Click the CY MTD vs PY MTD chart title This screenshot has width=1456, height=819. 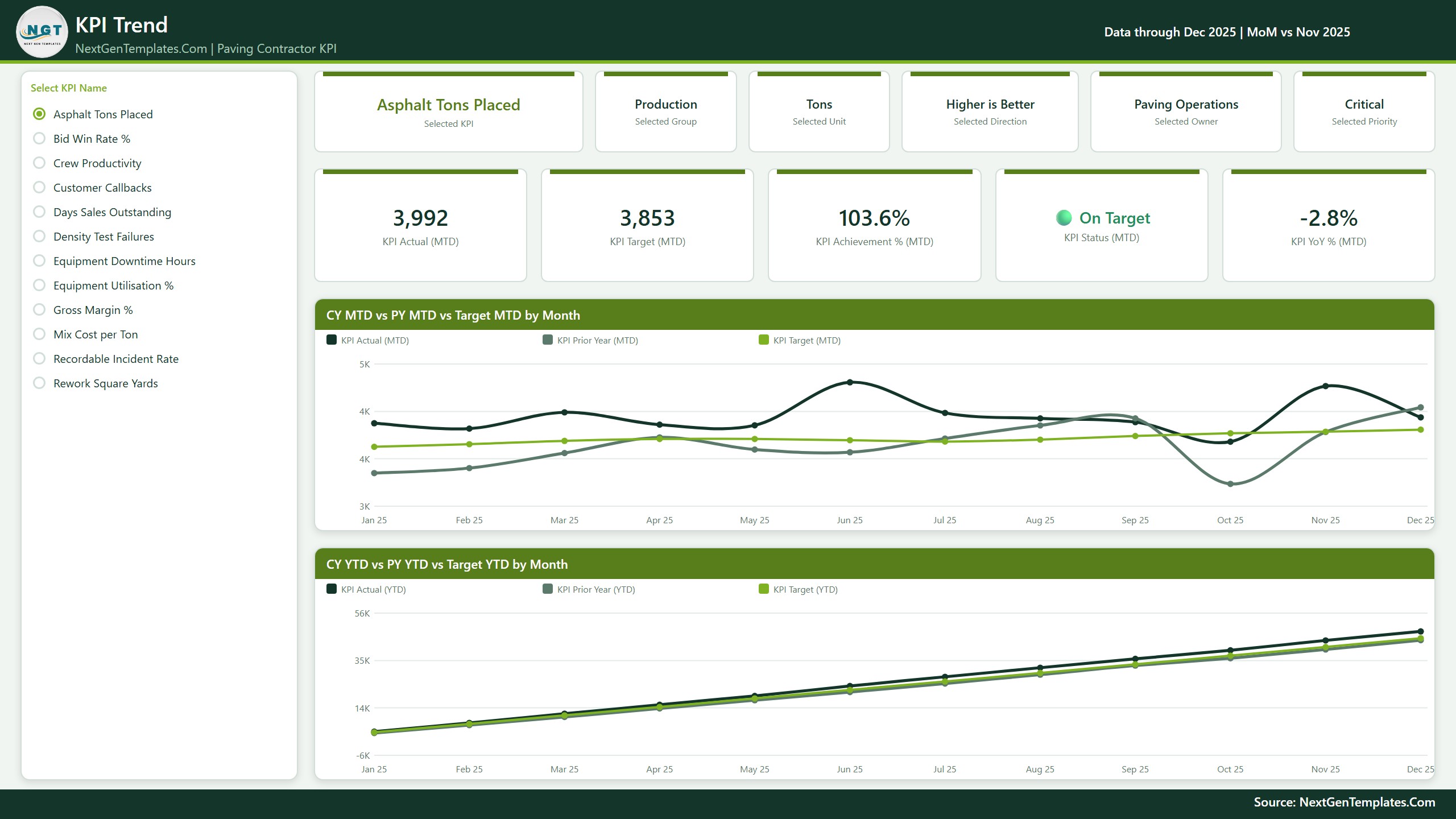(453, 315)
